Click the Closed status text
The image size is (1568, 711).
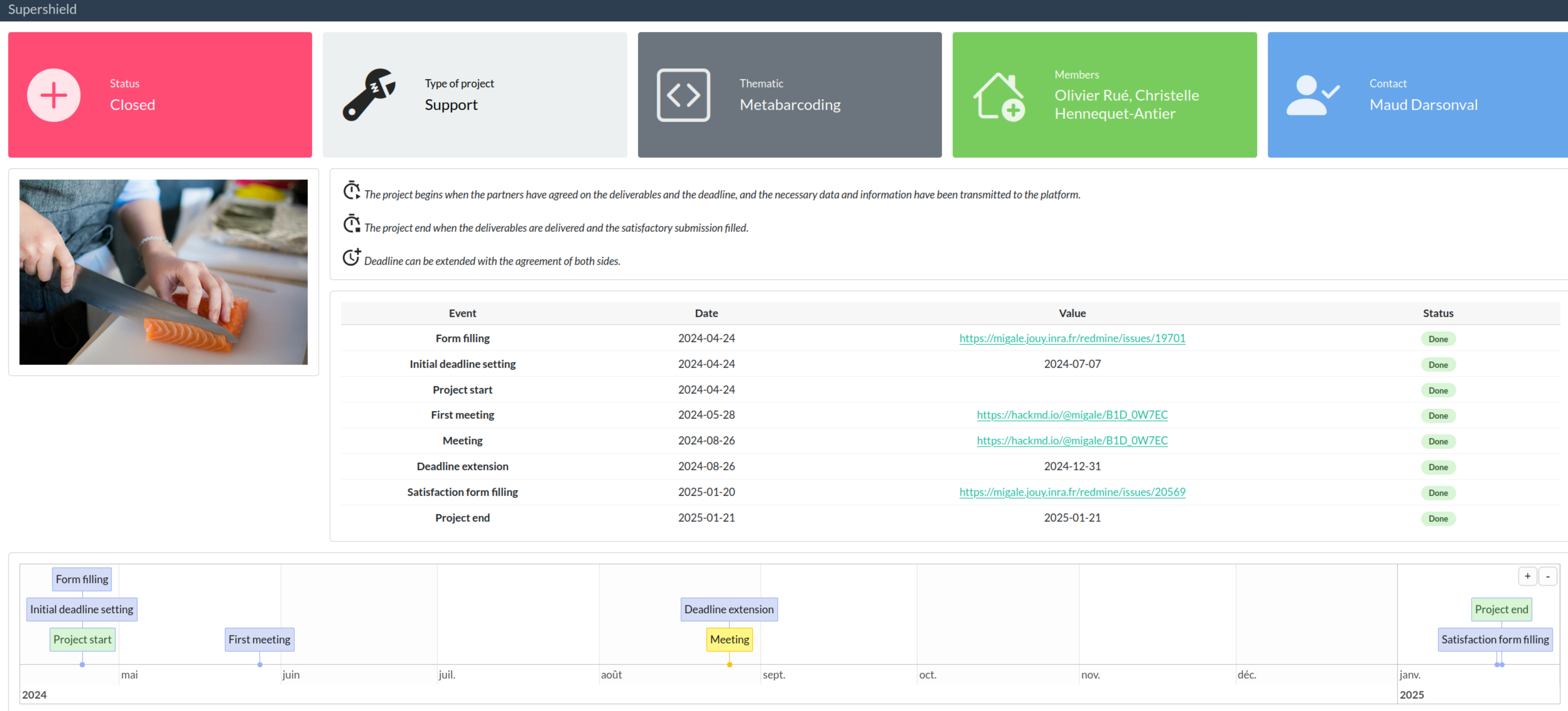pos(132,105)
